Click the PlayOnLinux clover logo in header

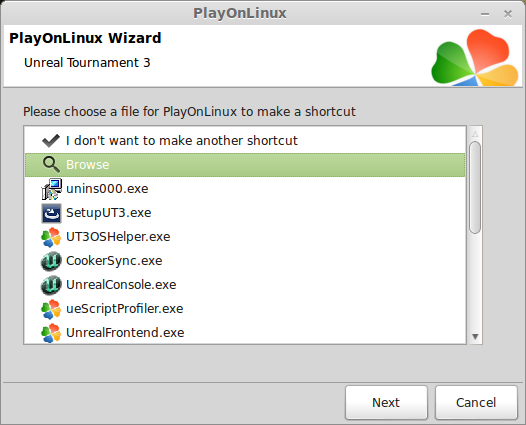[x=475, y=57]
